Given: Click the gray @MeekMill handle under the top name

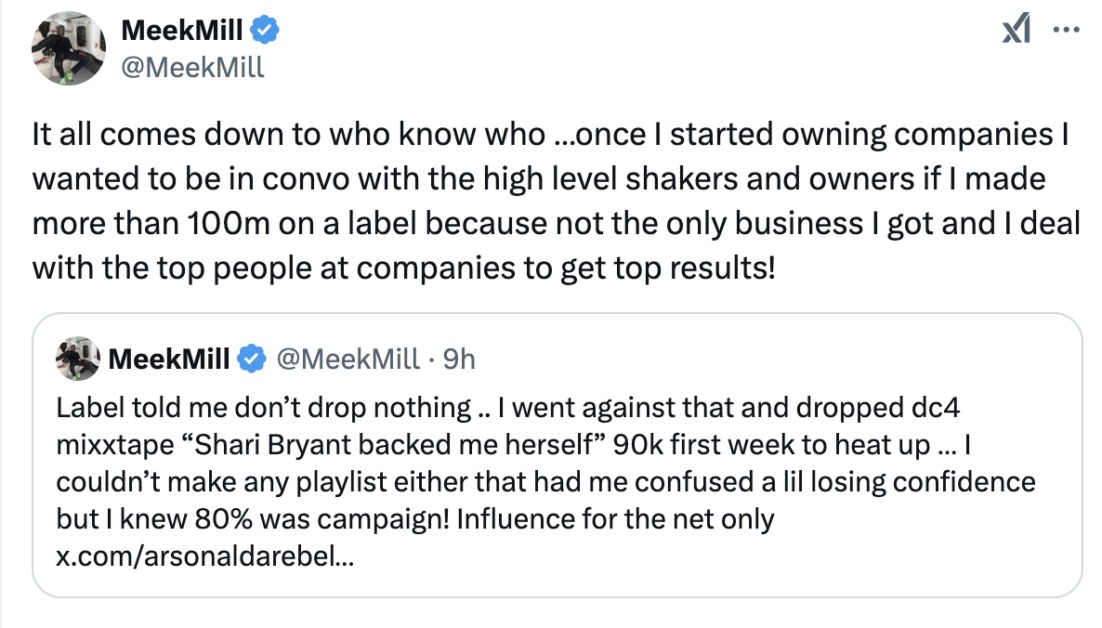Looking at the screenshot, I should [193, 67].
